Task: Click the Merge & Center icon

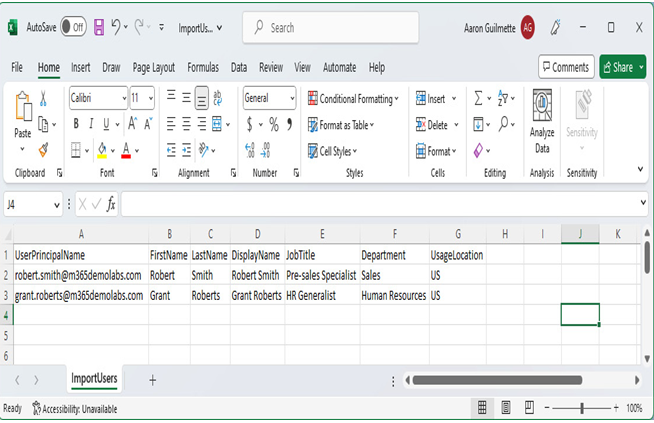Action: pos(217,124)
